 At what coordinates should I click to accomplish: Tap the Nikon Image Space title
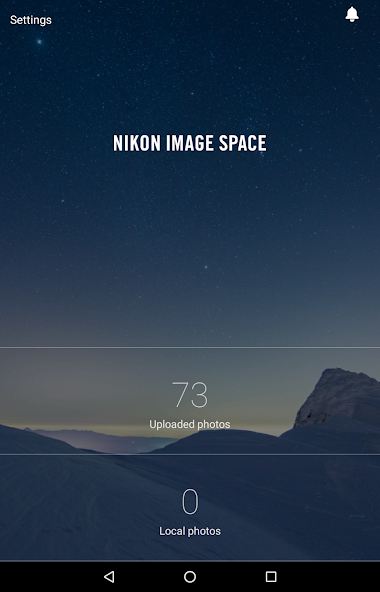pos(190,143)
